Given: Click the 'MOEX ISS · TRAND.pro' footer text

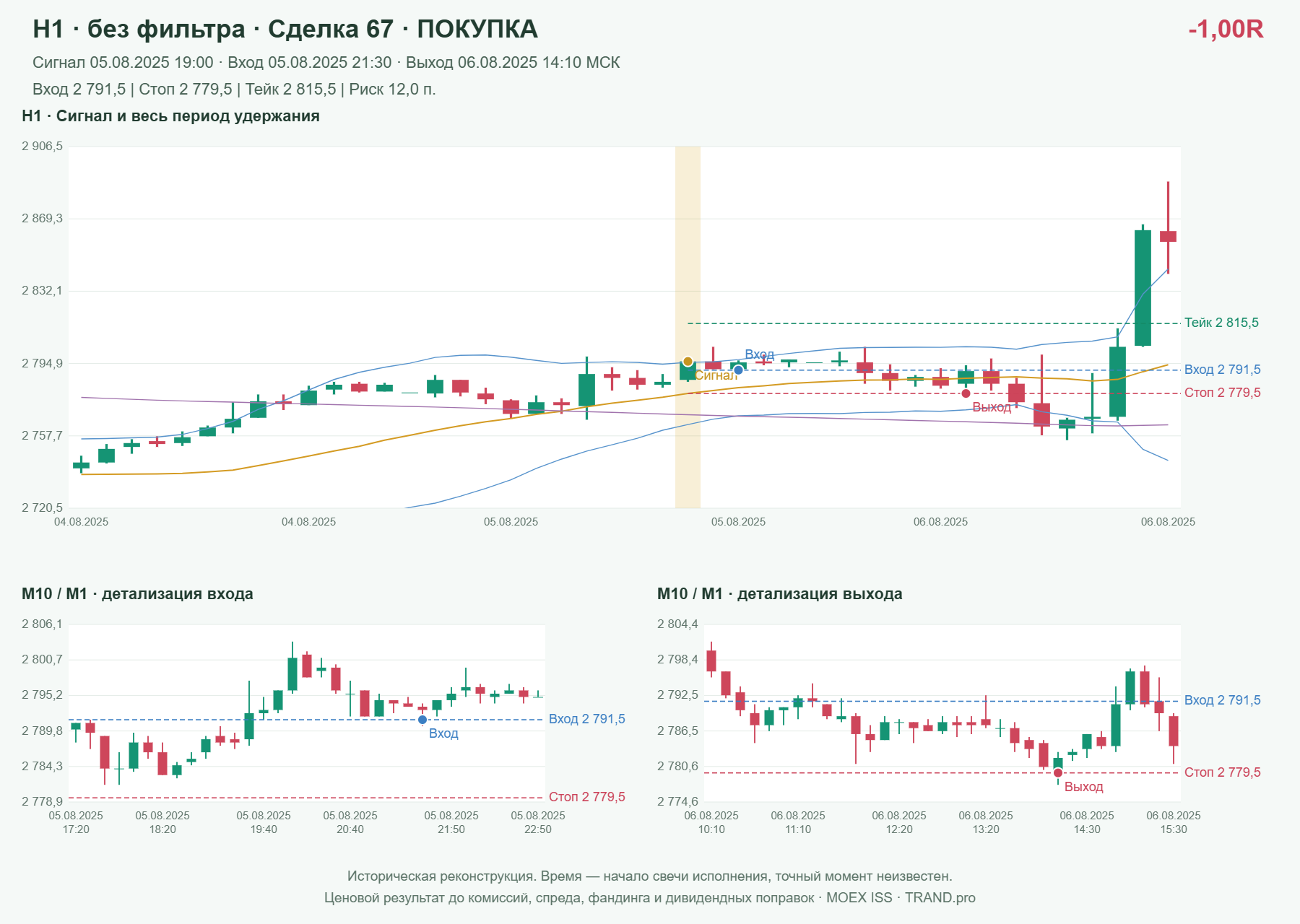Looking at the screenshot, I should pos(901,898).
